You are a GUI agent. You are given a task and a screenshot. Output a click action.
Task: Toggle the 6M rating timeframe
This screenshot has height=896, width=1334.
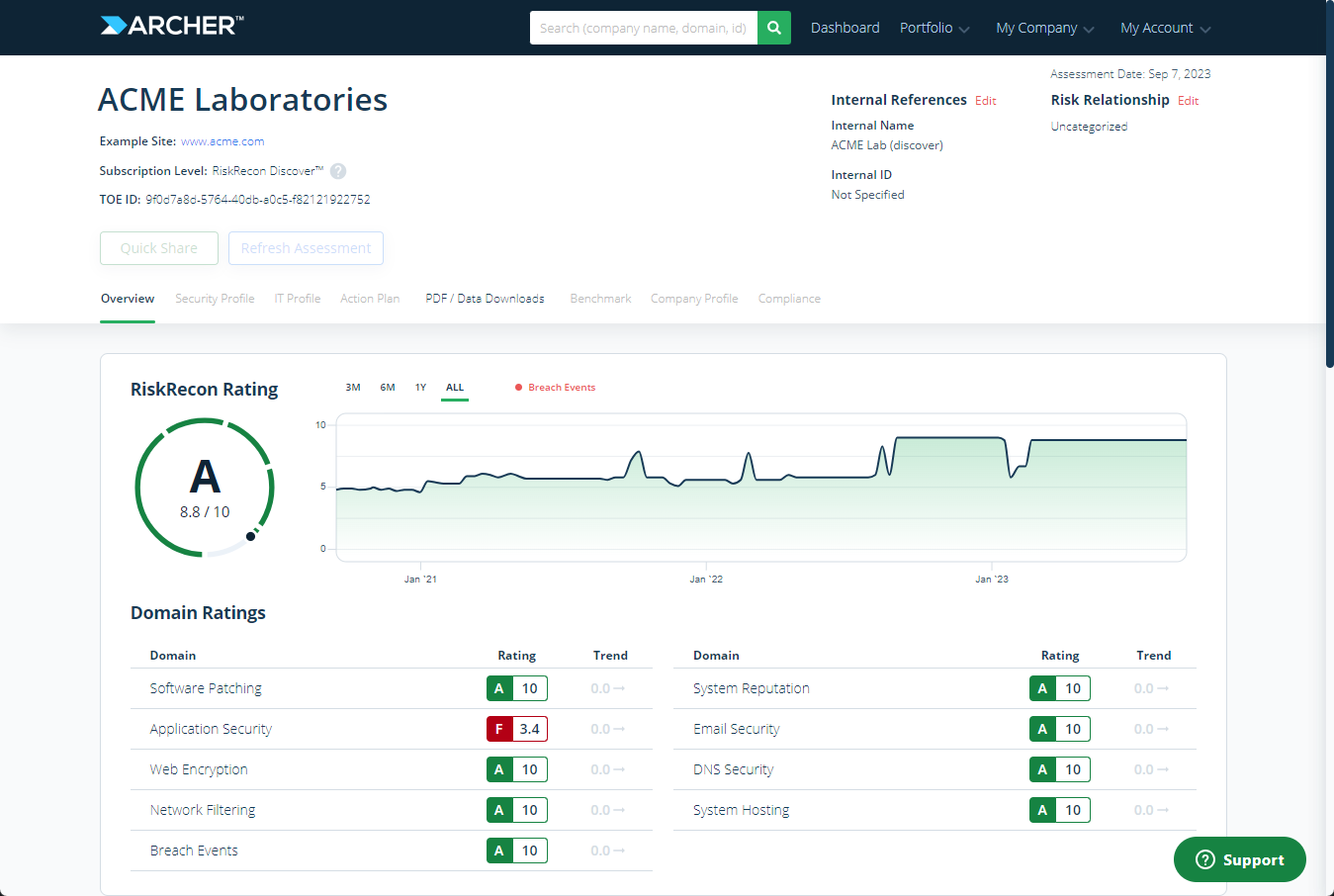coord(387,387)
